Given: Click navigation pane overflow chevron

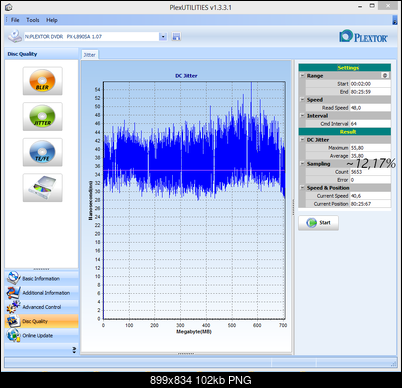Looking at the screenshot, I should 74,350.
